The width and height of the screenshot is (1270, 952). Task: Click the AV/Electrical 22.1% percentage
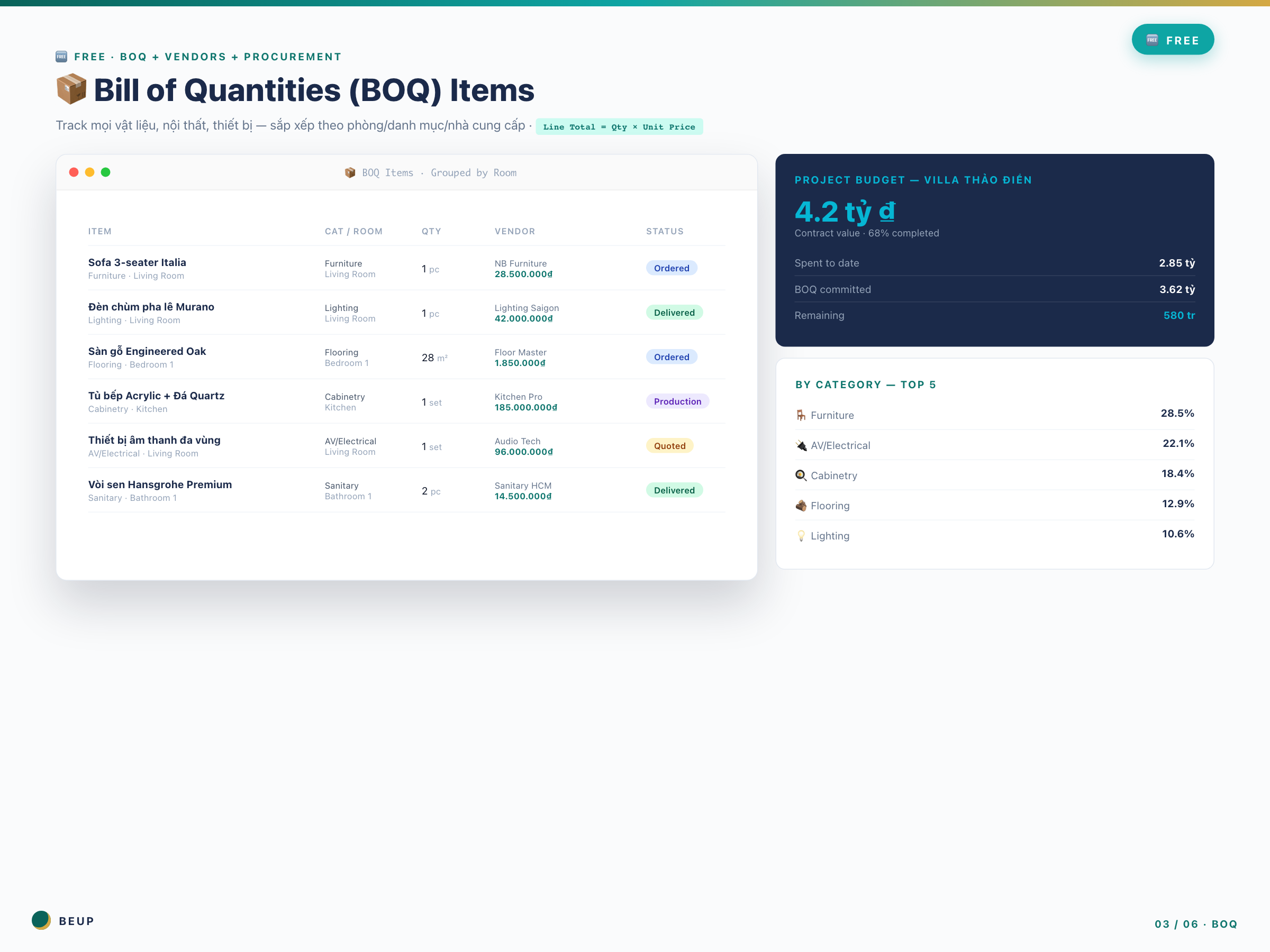click(1178, 443)
